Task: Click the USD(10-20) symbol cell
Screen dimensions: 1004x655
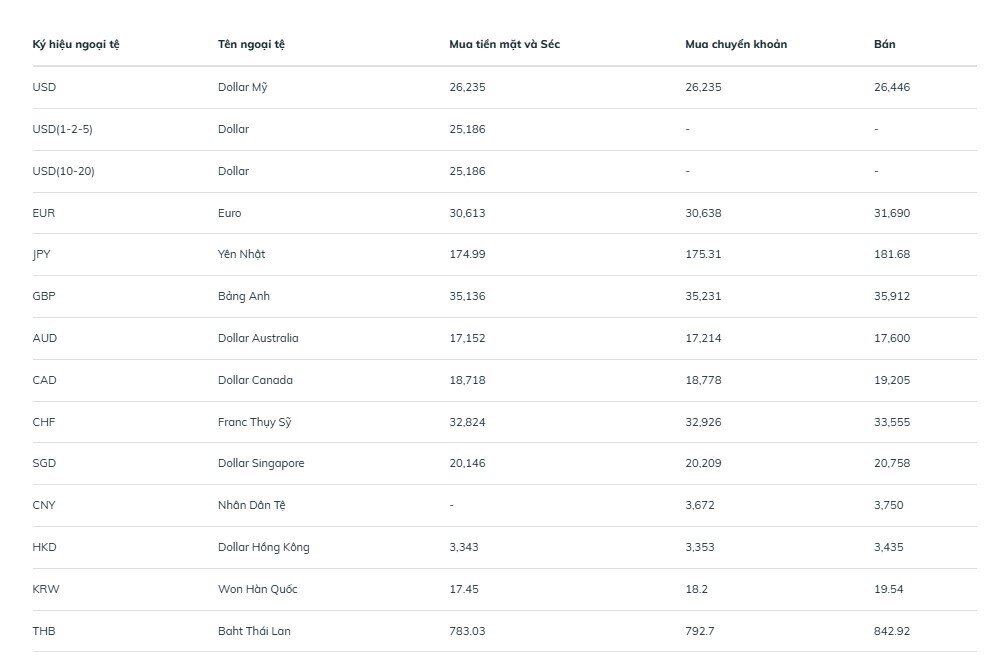Action: click(63, 172)
